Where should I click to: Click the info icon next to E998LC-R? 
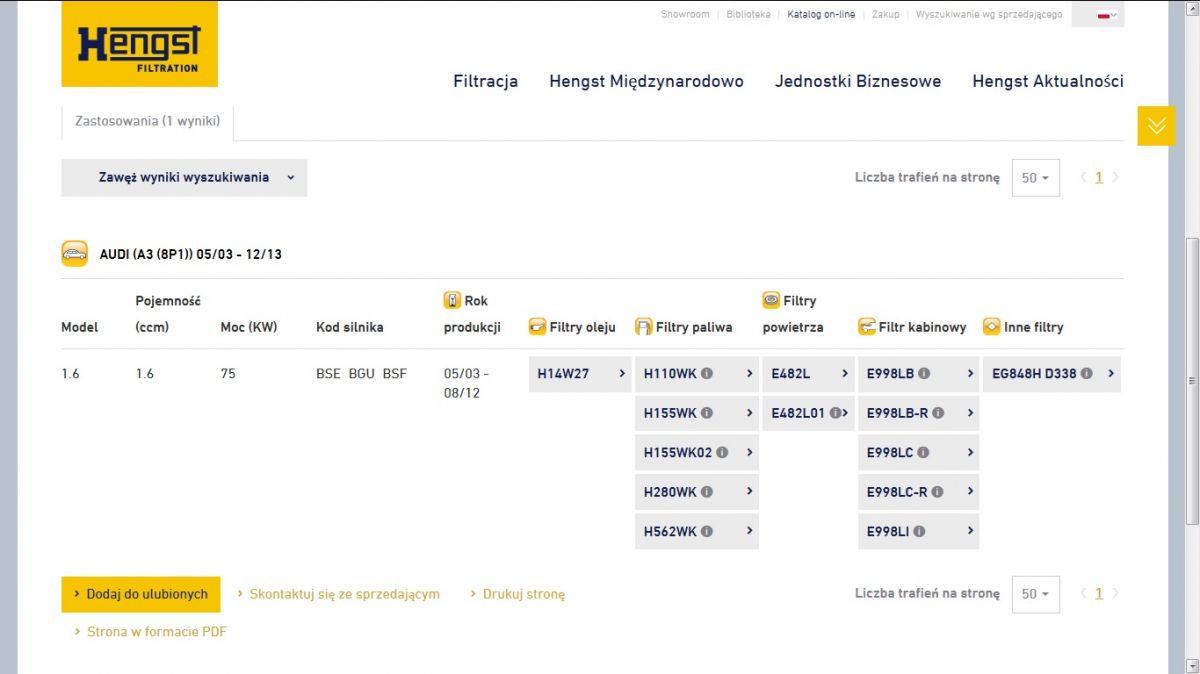pyautogui.click(x=937, y=492)
